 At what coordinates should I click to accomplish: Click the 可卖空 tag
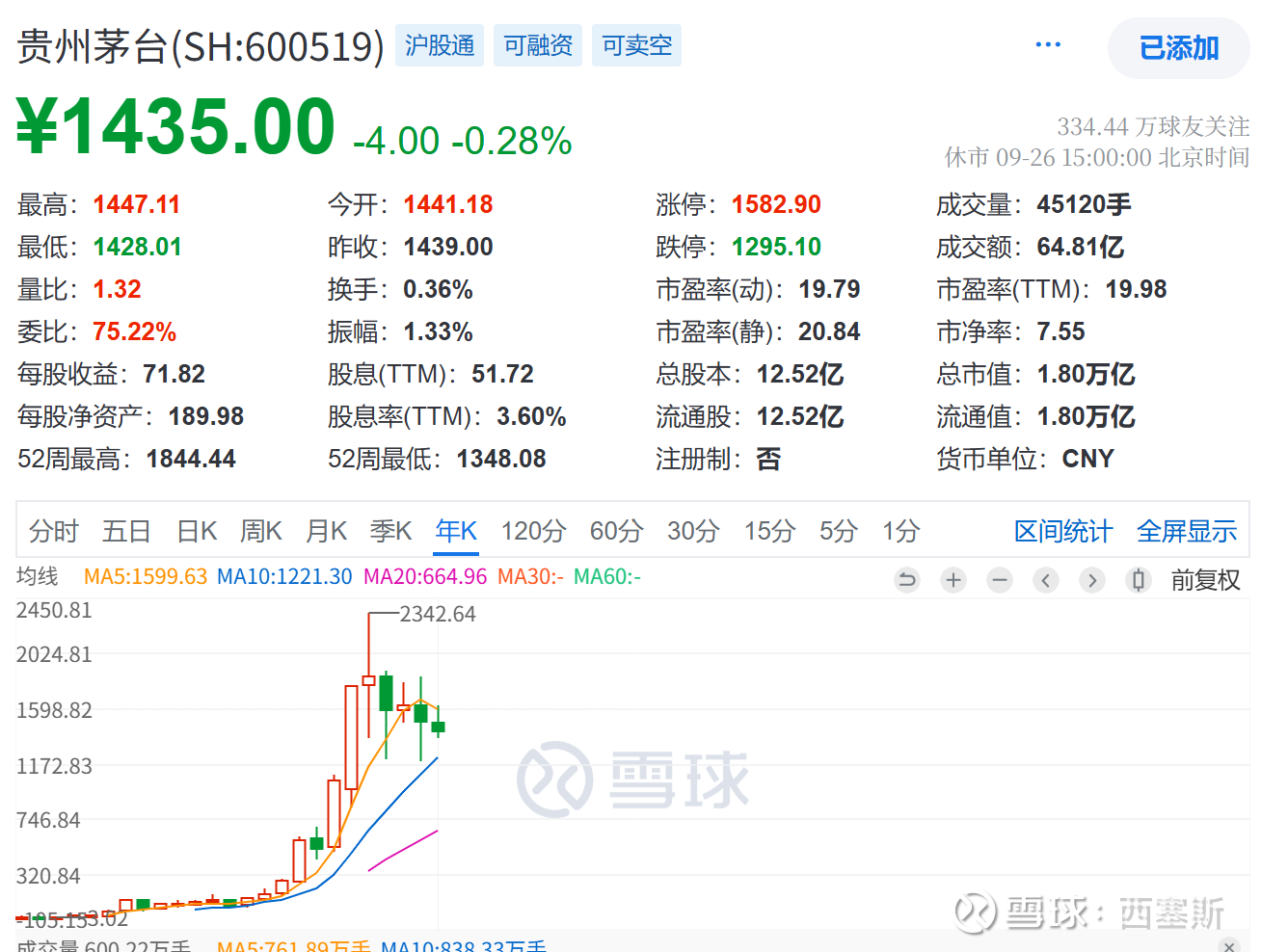click(636, 45)
